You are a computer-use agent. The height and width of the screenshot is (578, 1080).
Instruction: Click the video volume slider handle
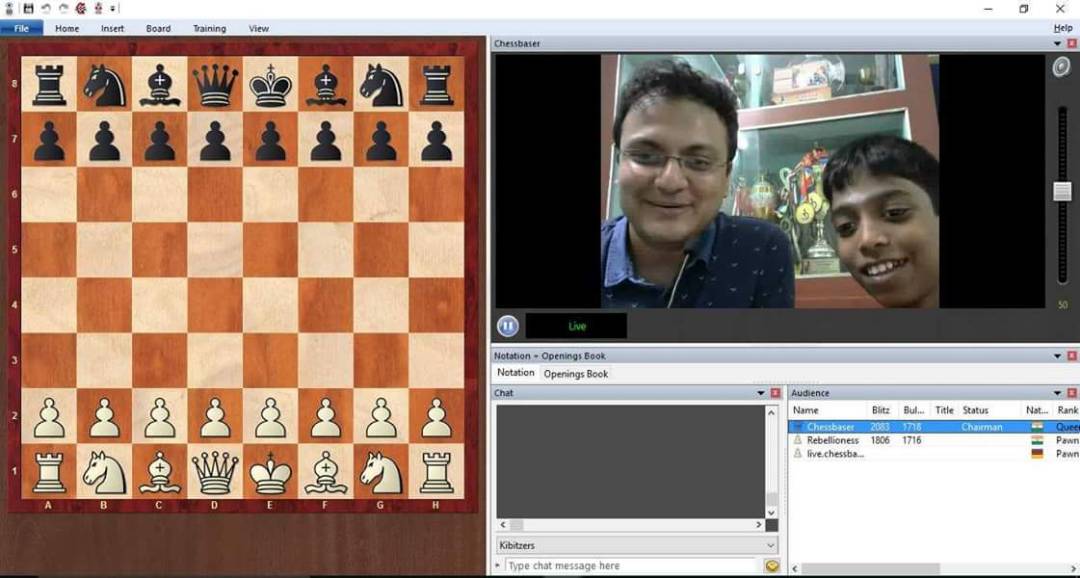(1062, 192)
